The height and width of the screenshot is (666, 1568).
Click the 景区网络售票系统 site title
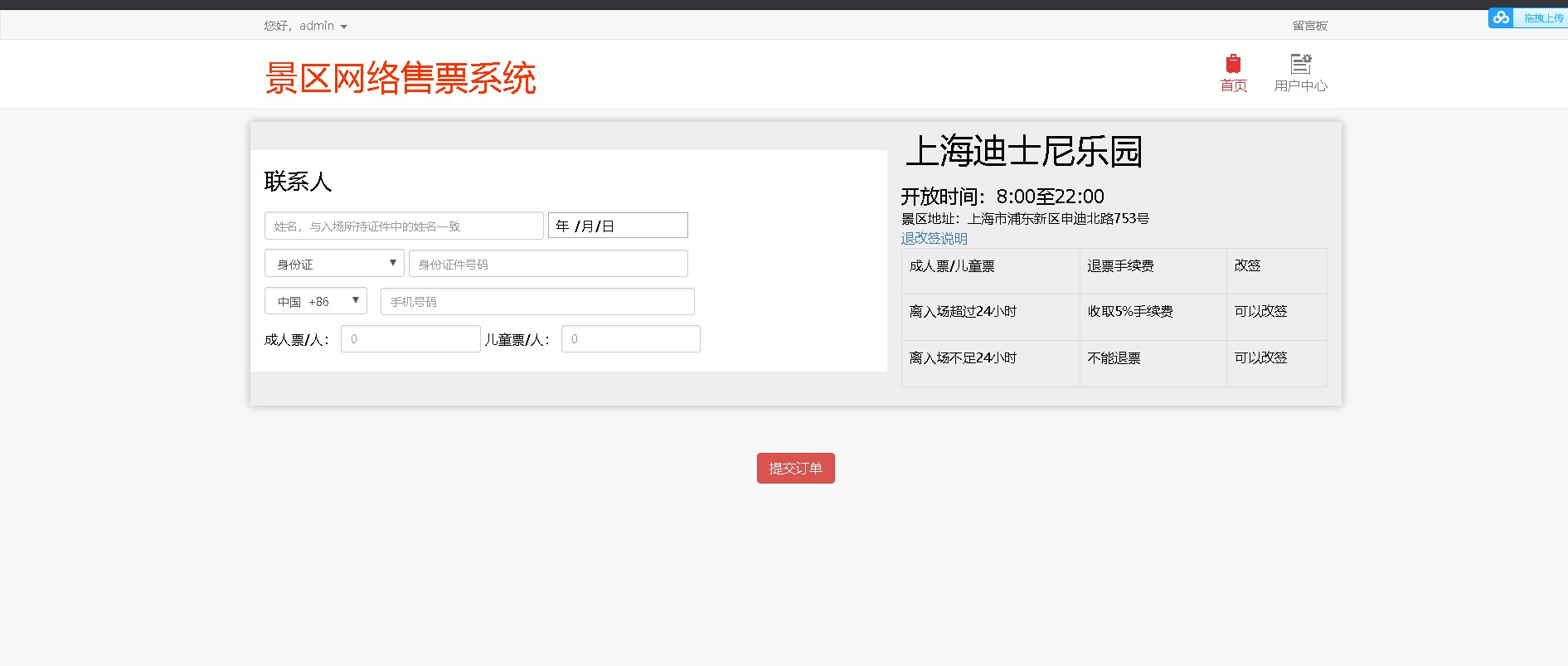pyautogui.click(x=400, y=78)
